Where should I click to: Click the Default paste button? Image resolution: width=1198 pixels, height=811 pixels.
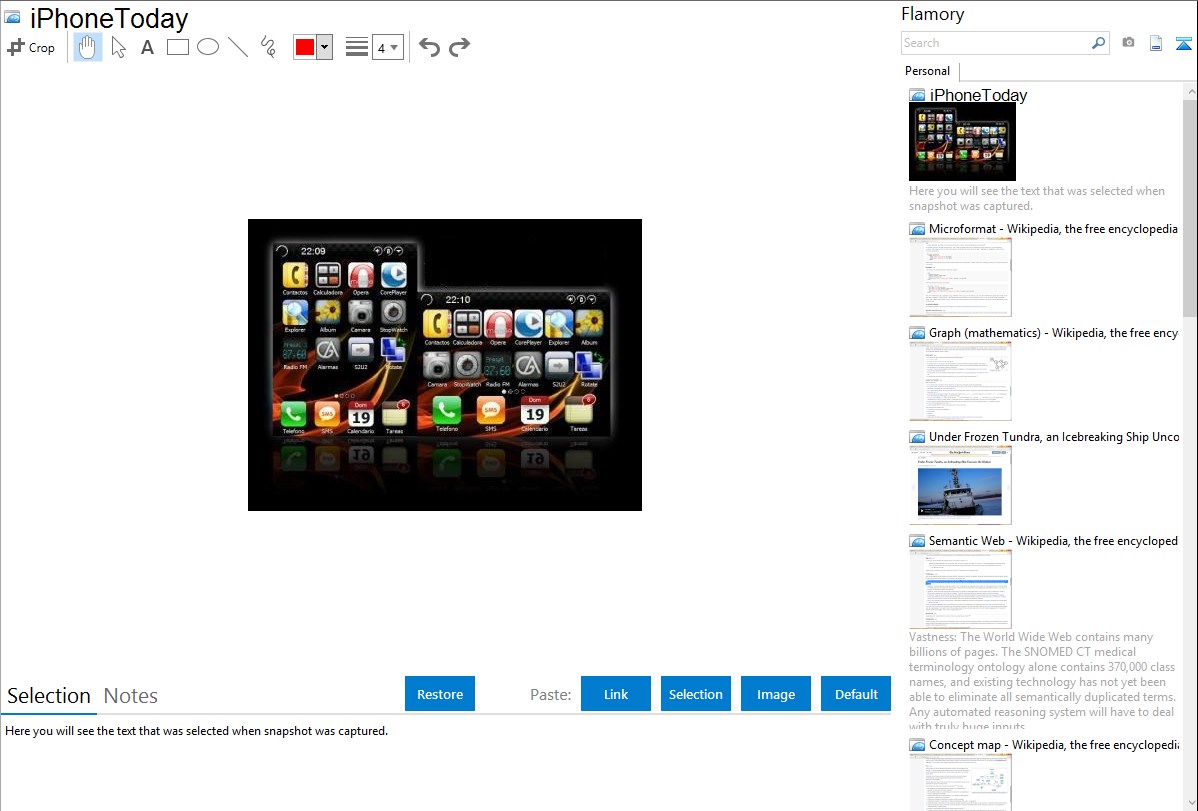(x=856, y=694)
